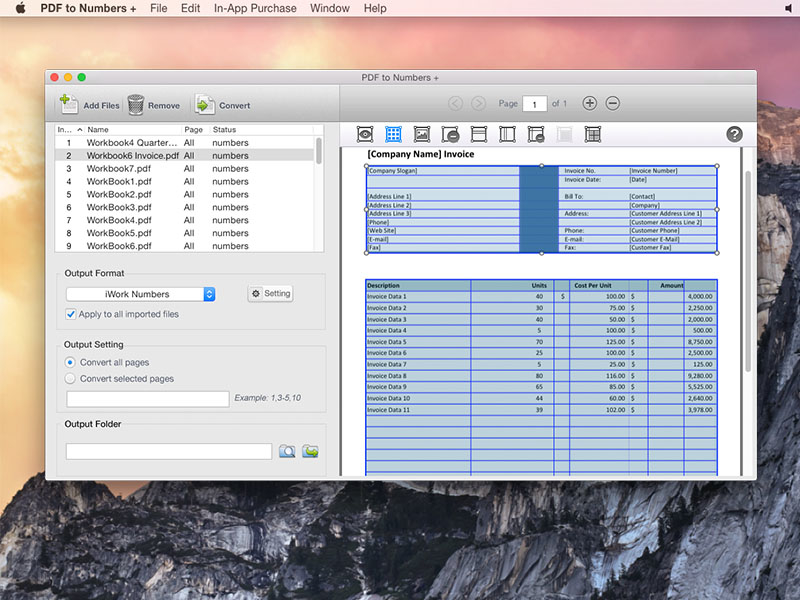Open the Help menu
The image size is (800, 600).
375,8
